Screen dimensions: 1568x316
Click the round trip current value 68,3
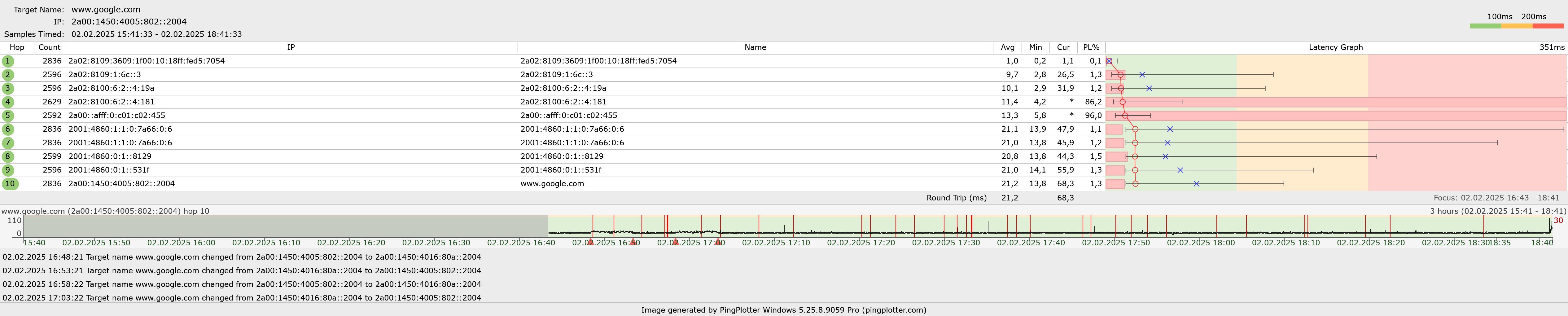point(1065,198)
